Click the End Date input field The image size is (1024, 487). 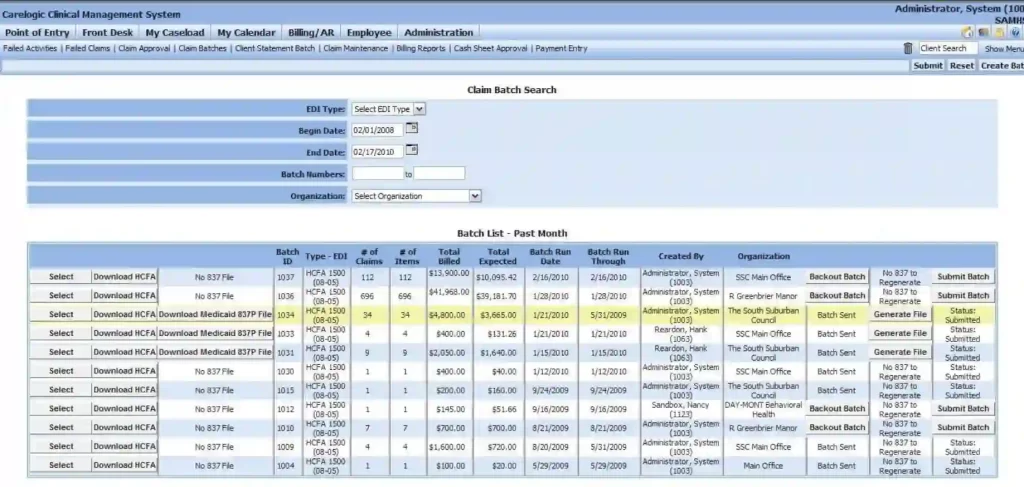377,152
